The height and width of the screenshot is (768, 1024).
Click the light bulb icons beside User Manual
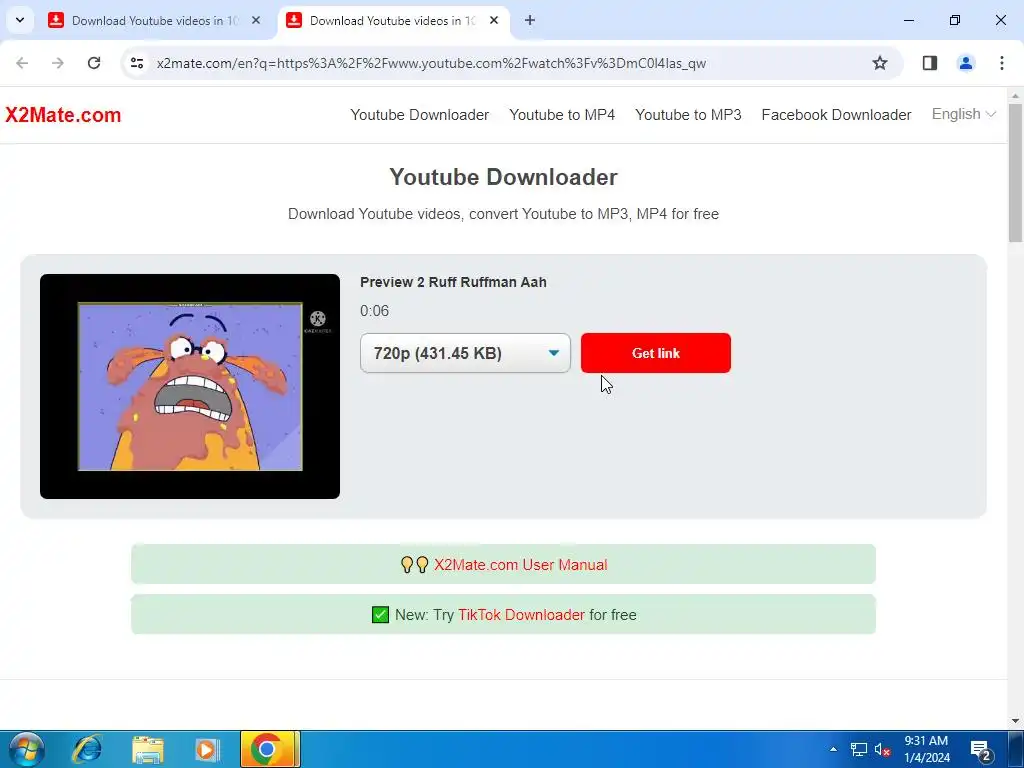[x=415, y=564]
